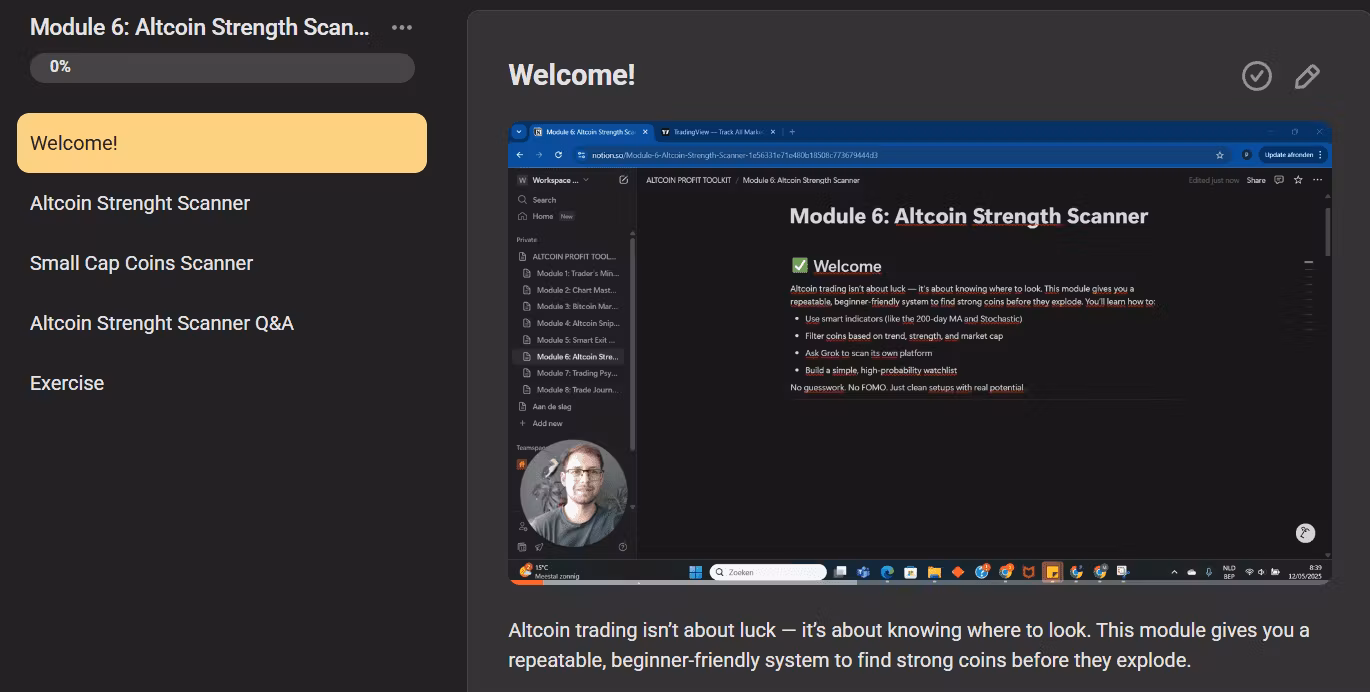Open the Altcoin Strenght Scanner lesson
Screen dimensions: 1370x692
[140, 203]
